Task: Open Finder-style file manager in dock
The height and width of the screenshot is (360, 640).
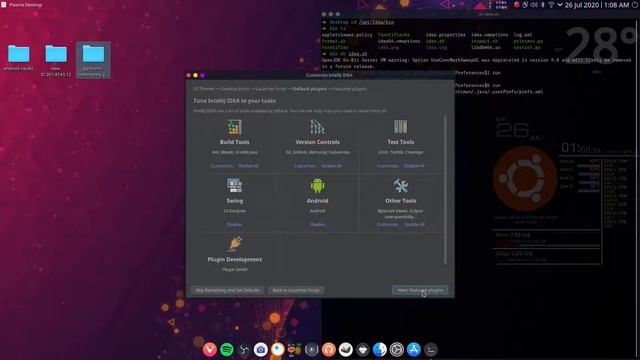Action: click(x=380, y=349)
